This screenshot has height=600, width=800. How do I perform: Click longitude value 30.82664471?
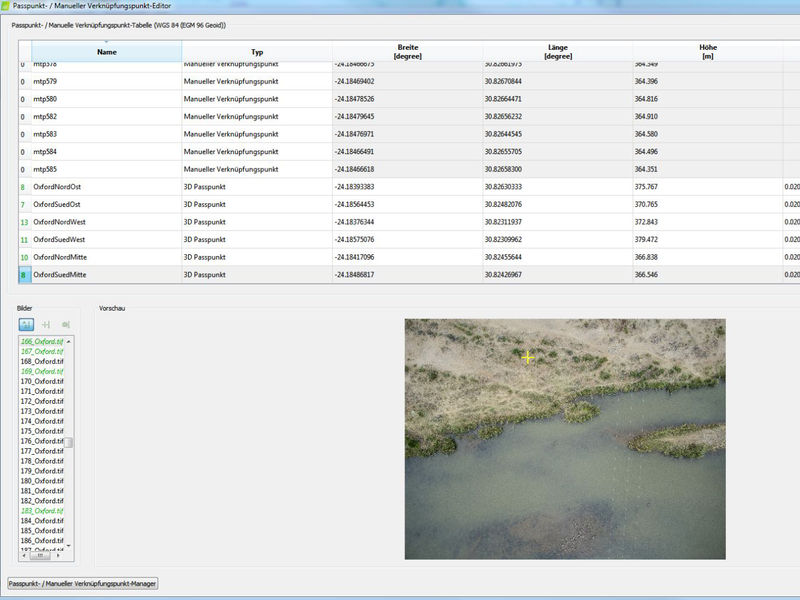(x=503, y=99)
